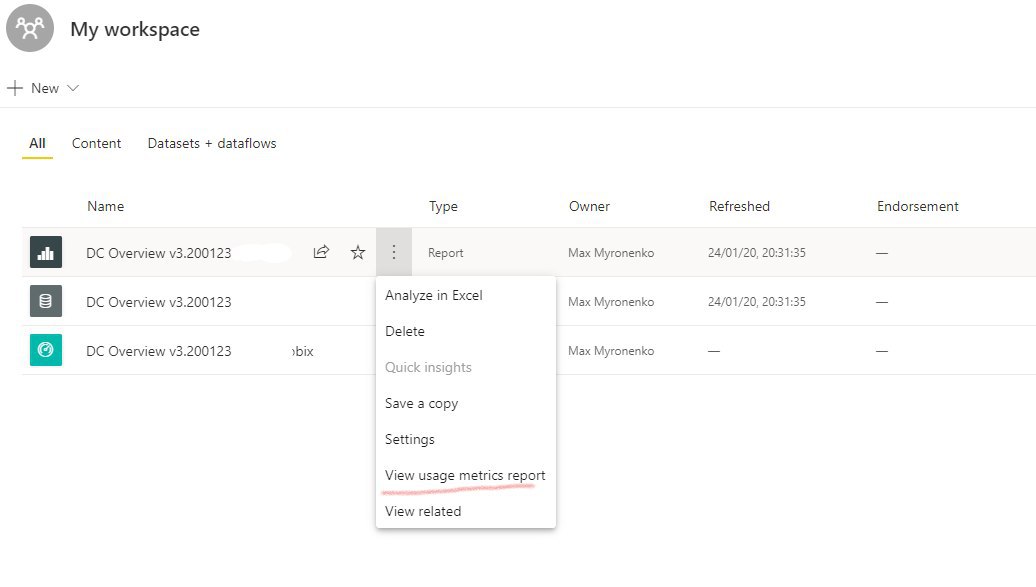Open the New menu button
1036x587 pixels.
tap(44, 88)
